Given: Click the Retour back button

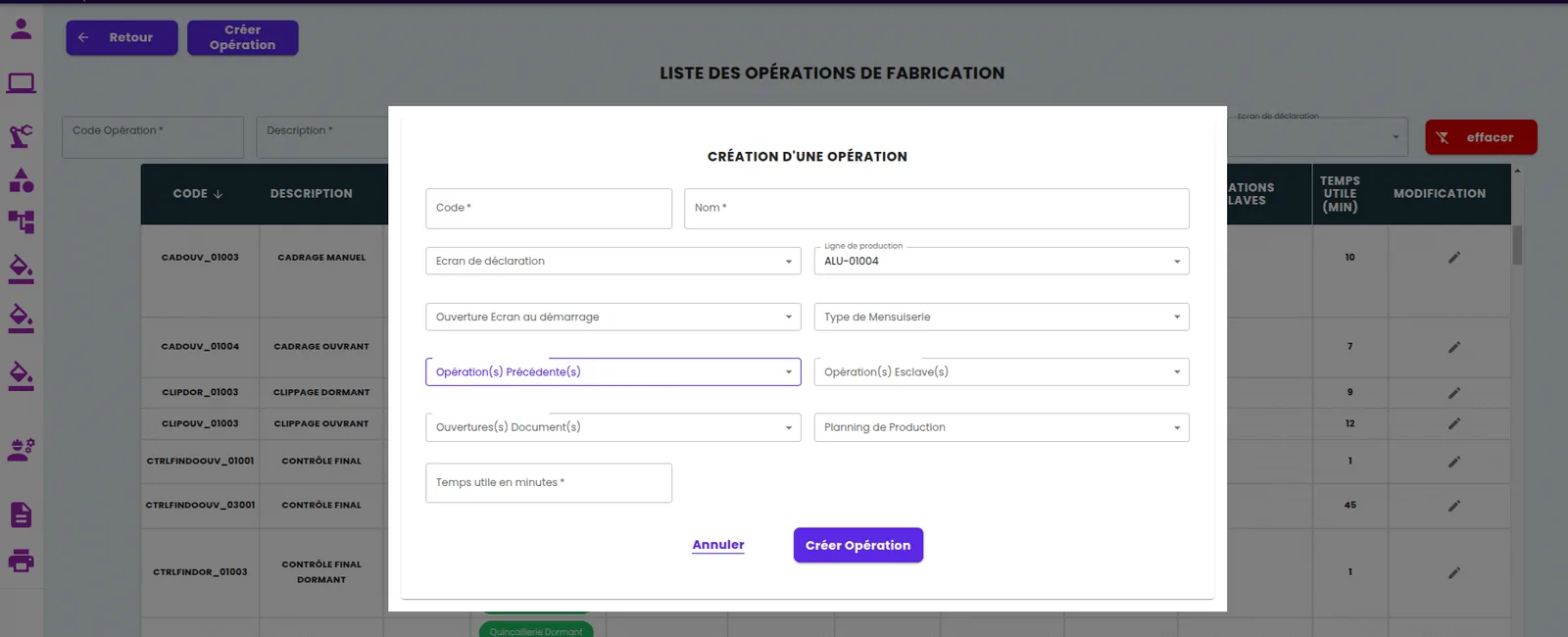Looking at the screenshot, I should point(122,37).
